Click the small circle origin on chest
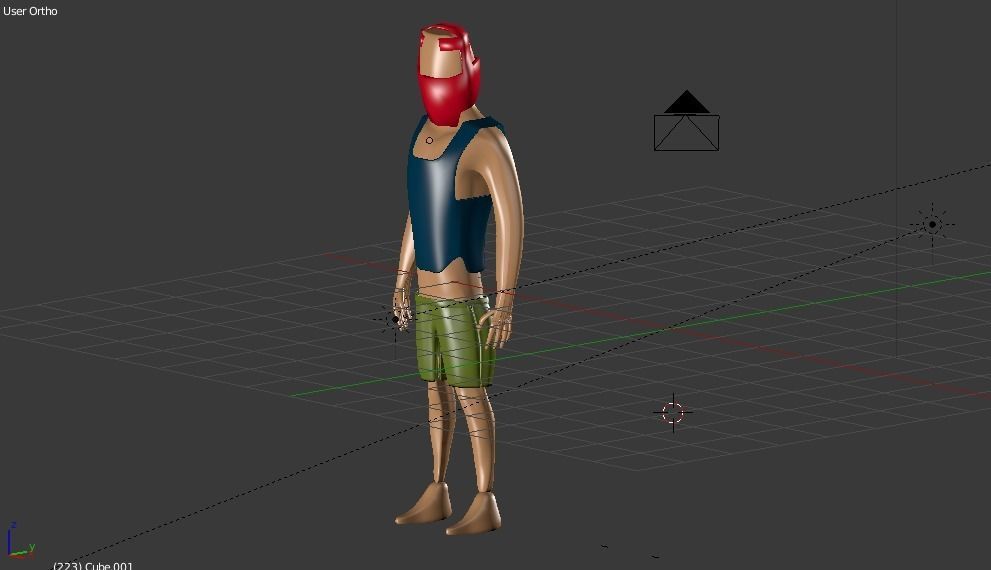Screen dimensions: 991x570 [430, 140]
